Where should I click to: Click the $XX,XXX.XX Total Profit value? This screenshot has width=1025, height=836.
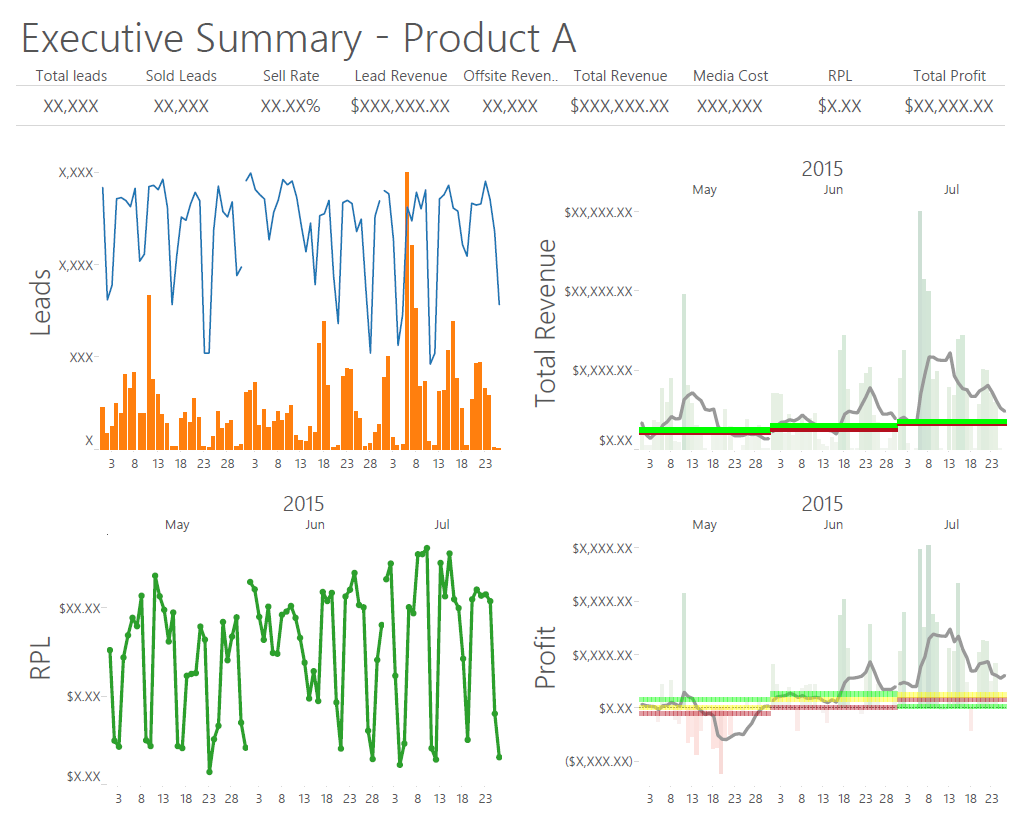[x=949, y=106]
